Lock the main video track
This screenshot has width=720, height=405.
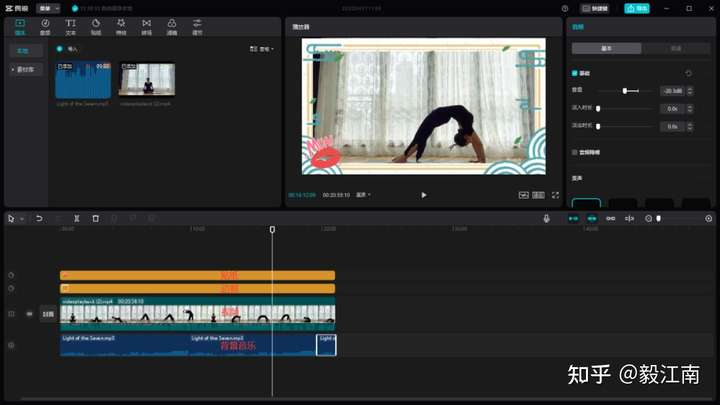(11, 314)
